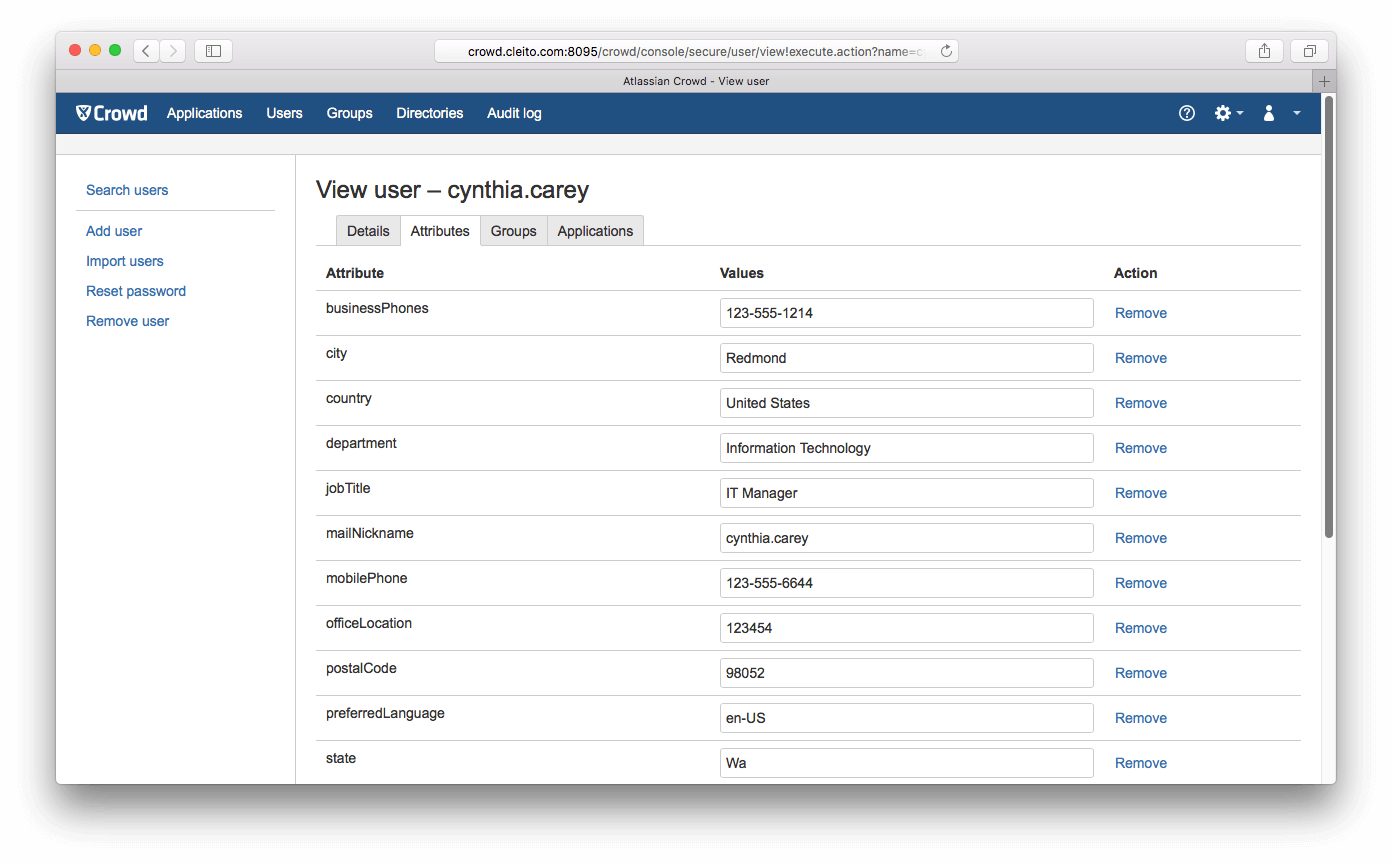Click the page vertical scrollbar

coord(1329,316)
